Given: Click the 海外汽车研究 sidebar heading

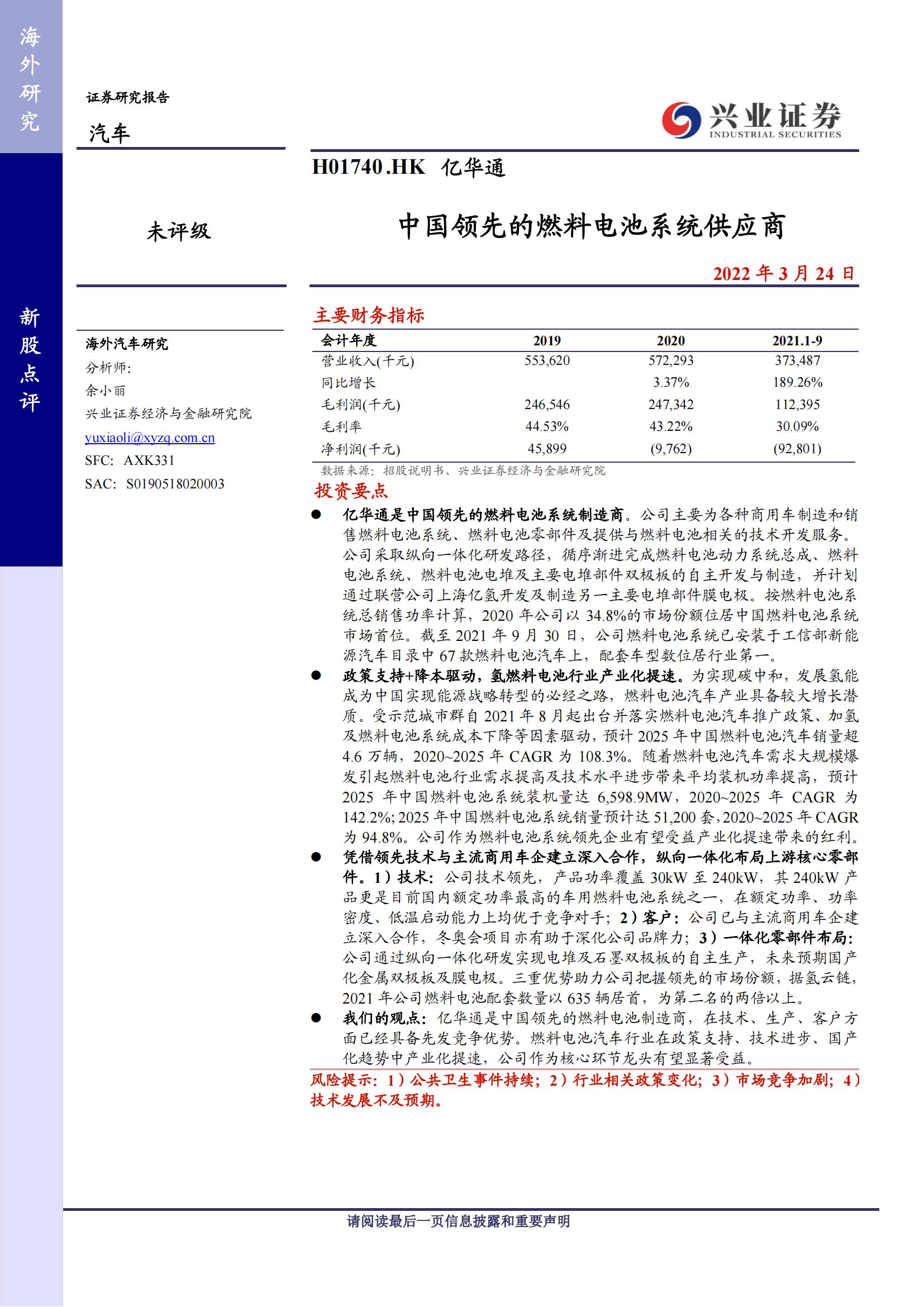Looking at the screenshot, I should pos(127,344).
